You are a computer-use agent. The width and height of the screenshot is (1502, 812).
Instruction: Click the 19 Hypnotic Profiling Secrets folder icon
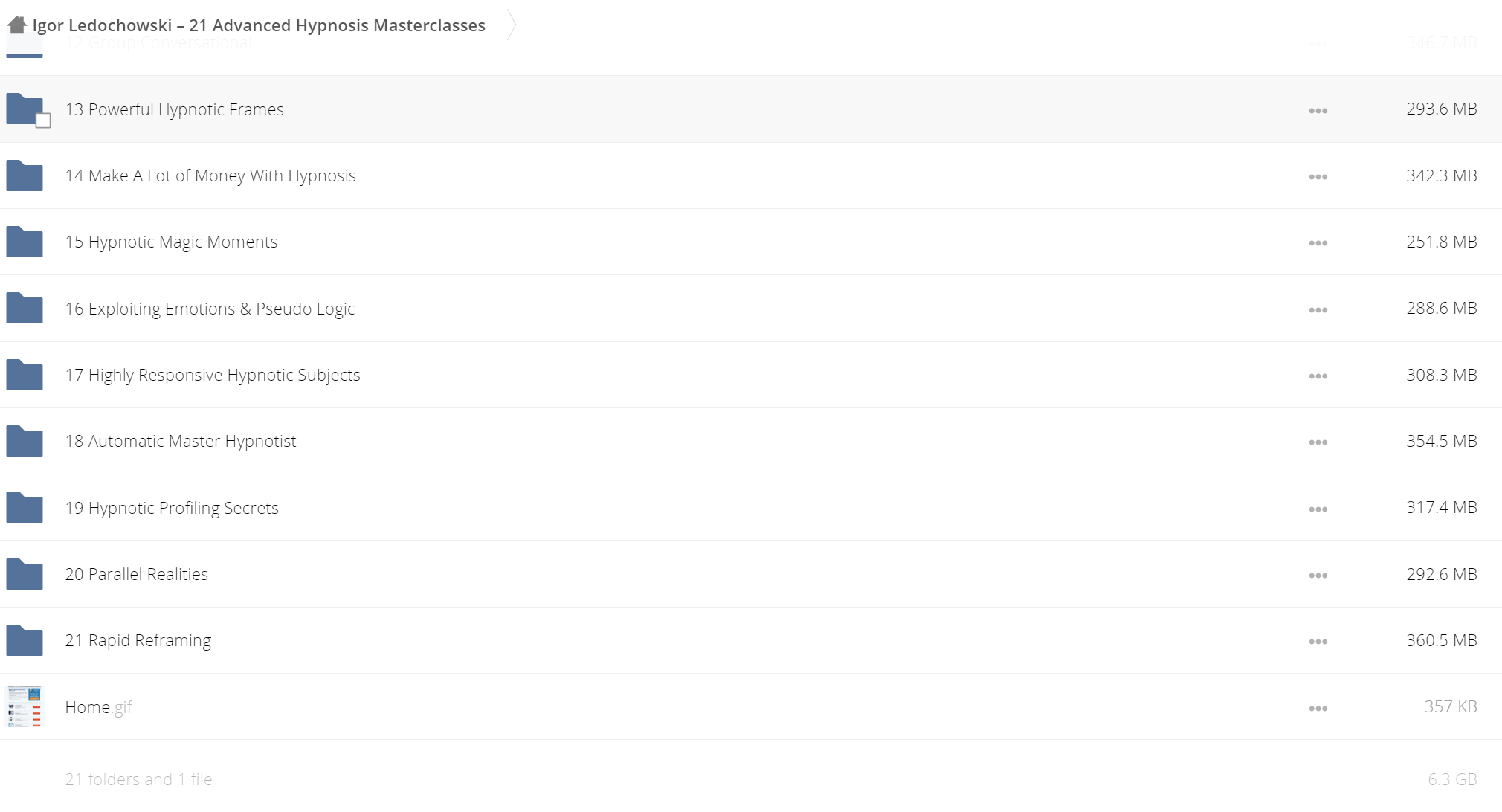[25, 507]
